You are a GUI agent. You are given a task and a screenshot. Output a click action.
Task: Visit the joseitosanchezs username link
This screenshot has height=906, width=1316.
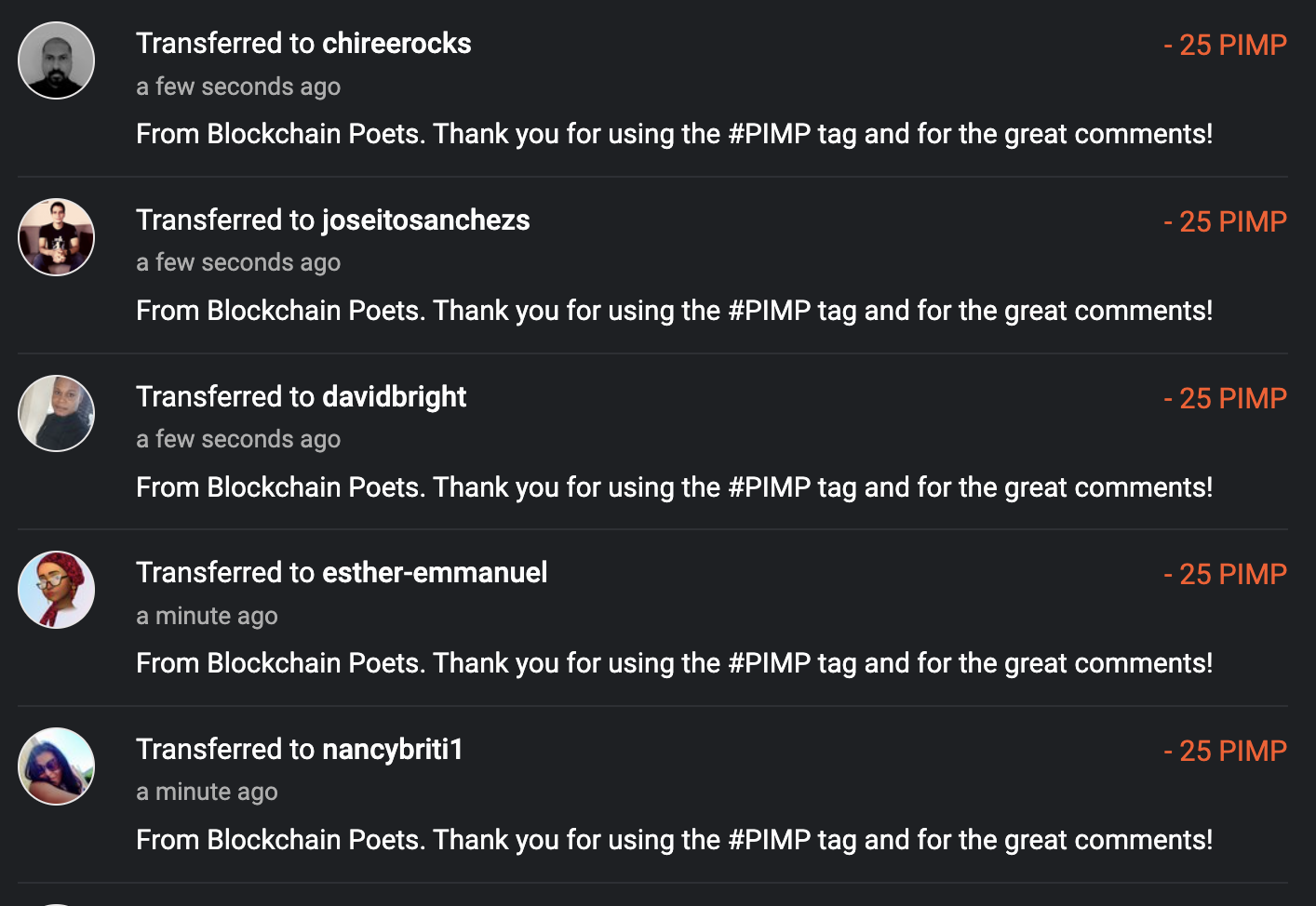coord(425,220)
